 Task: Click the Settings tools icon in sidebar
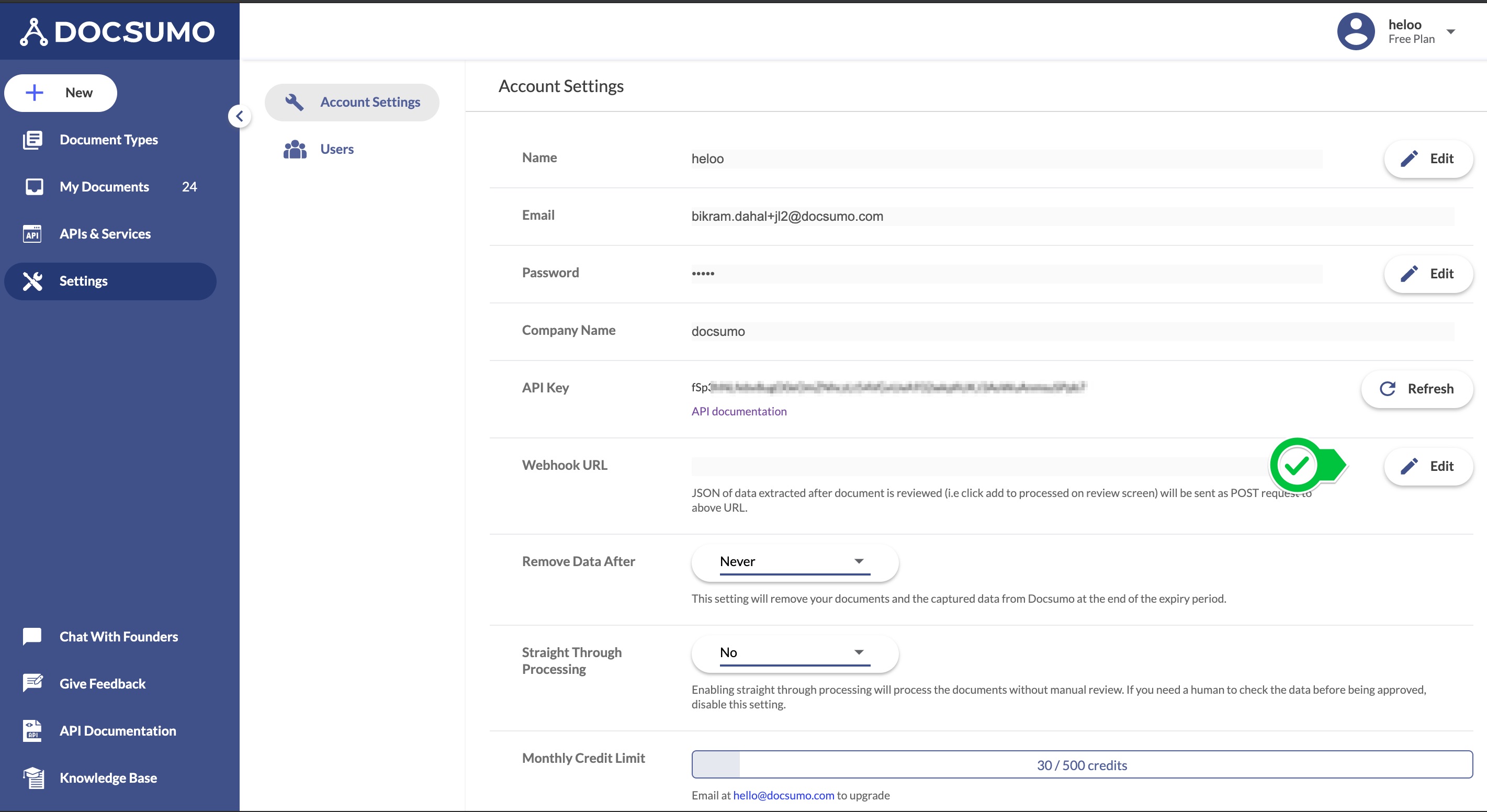tap(33, 281)
